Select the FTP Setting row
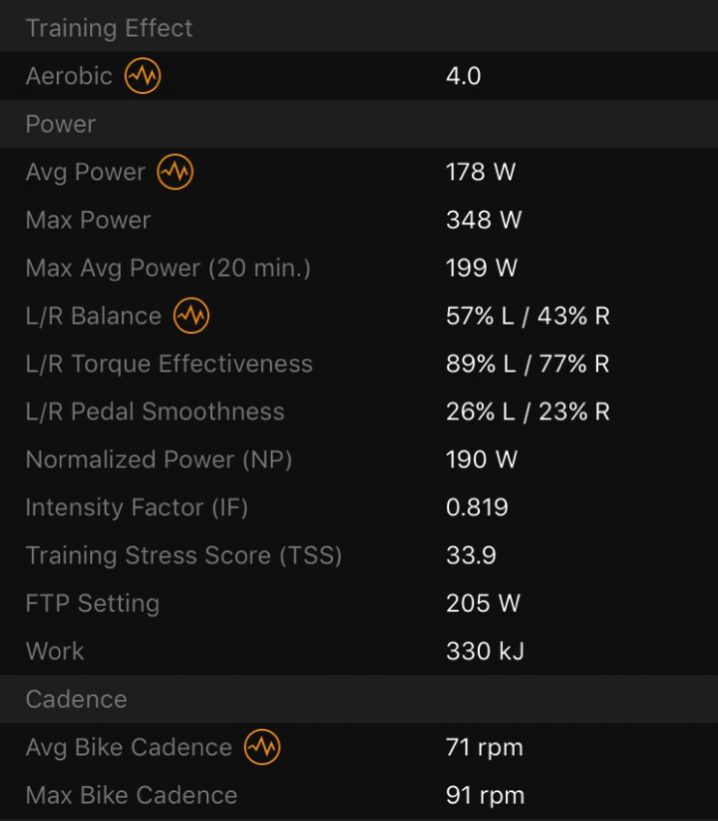The width and height of the screenshot is (718, 821). click(x=359, y=603)
